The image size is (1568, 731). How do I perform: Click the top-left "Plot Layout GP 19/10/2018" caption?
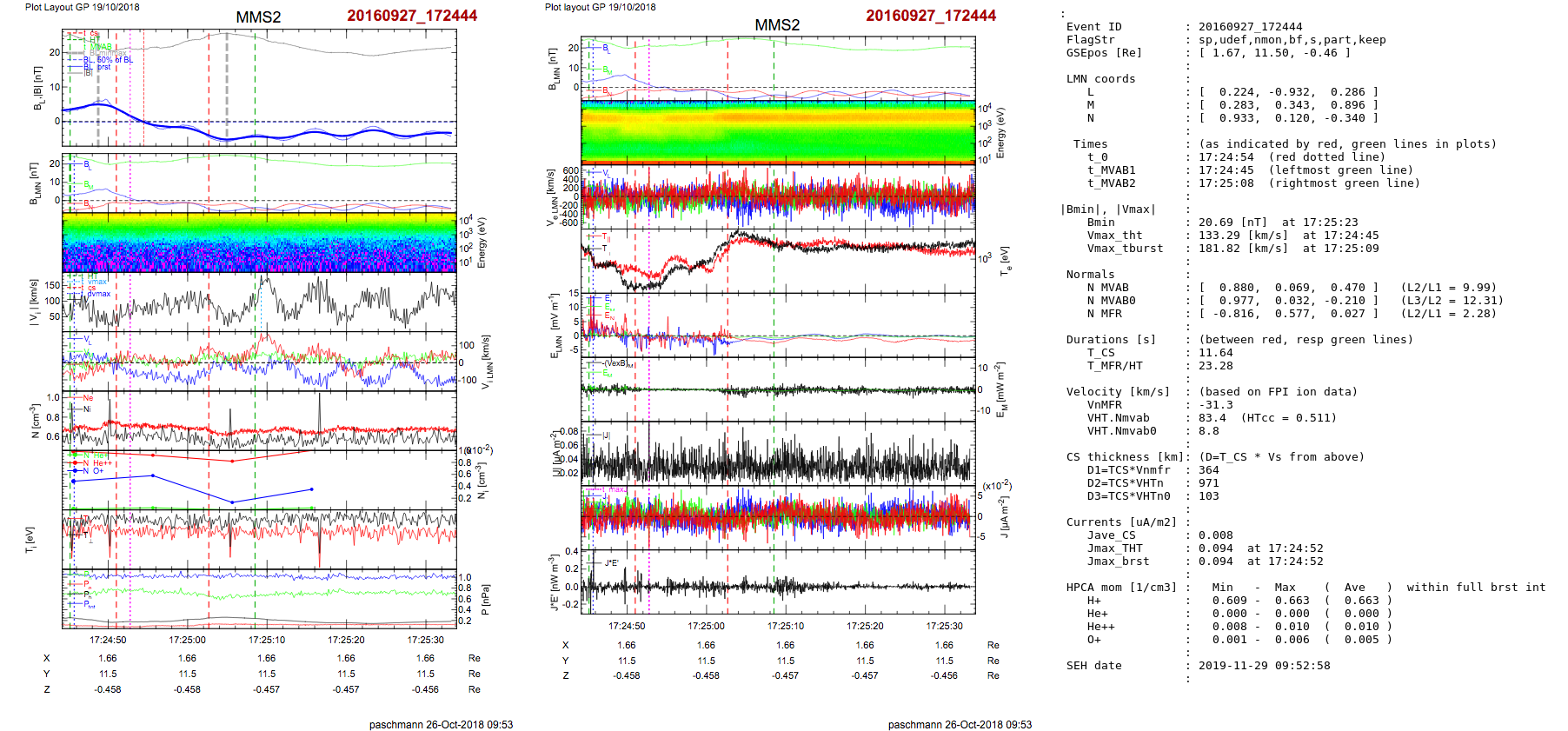82,7
